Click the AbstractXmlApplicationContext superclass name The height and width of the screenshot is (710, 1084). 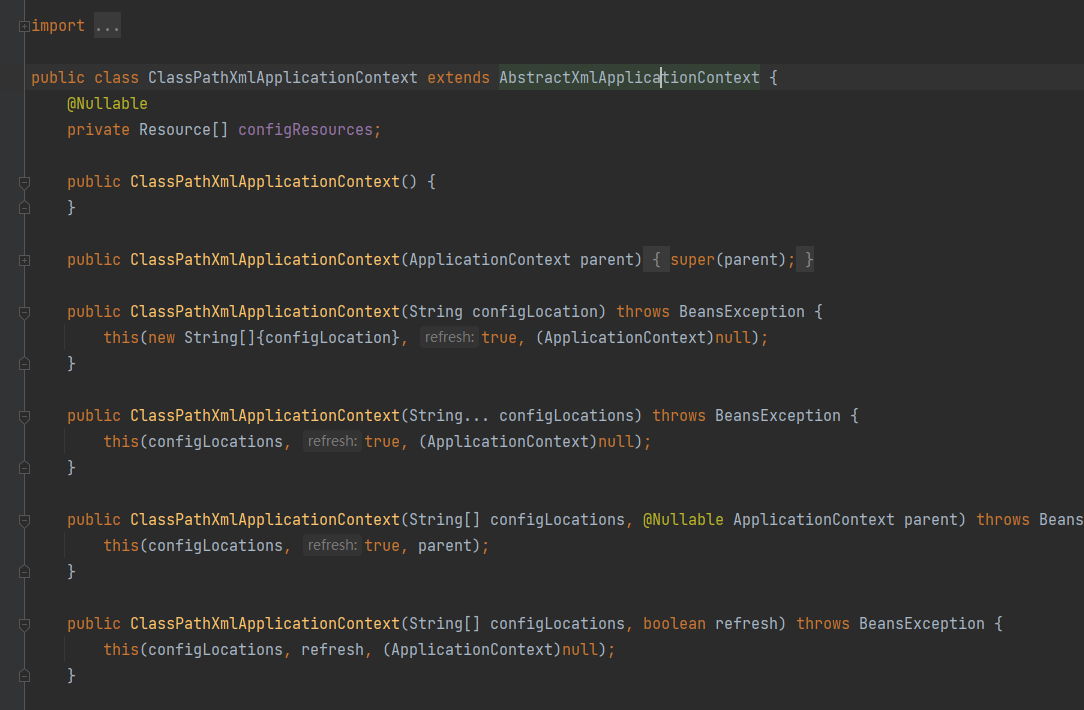click(629, 78)
